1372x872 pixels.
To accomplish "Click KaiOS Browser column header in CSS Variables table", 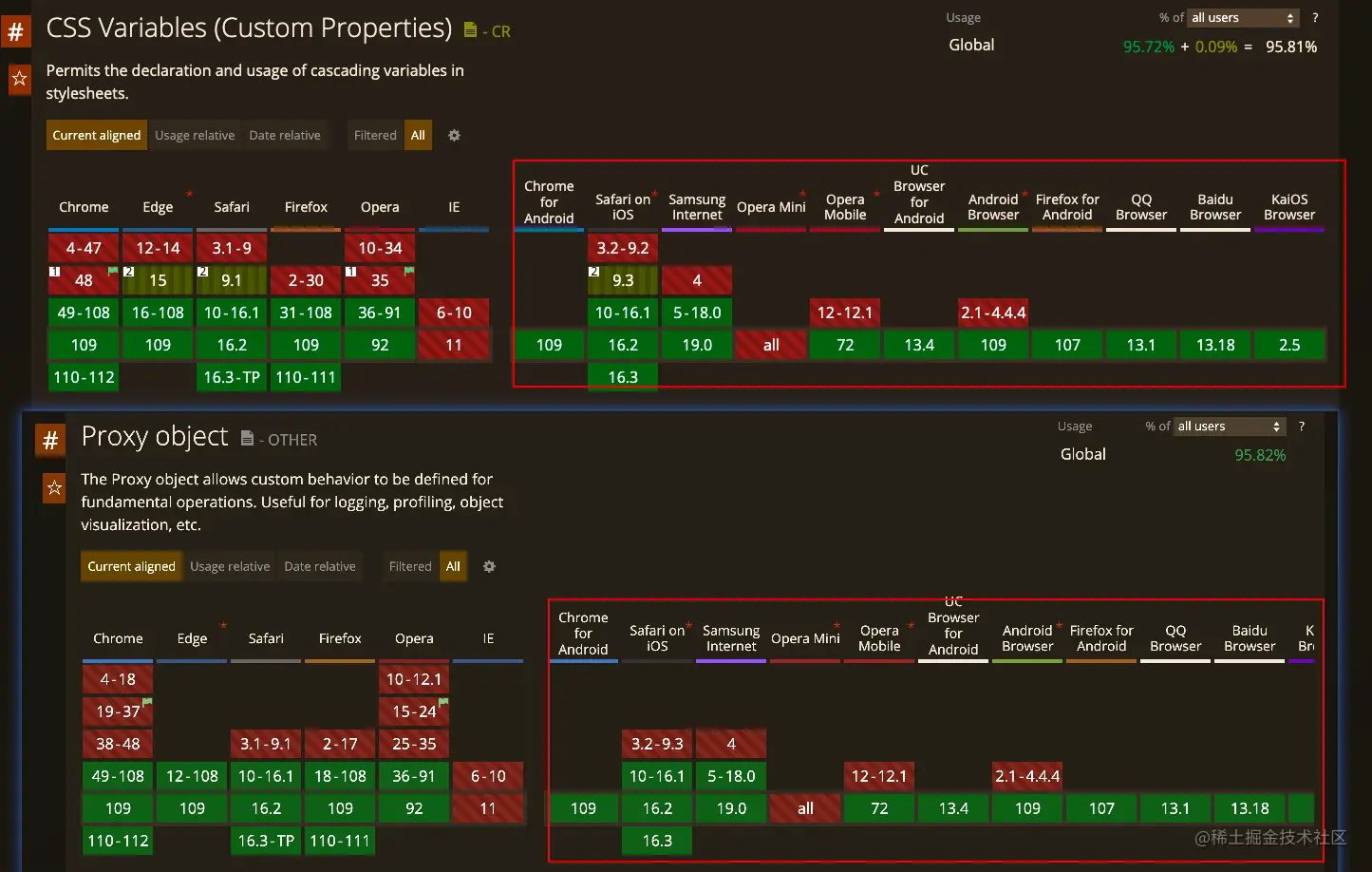I will pyautogui.click(x=1289, y=207).
